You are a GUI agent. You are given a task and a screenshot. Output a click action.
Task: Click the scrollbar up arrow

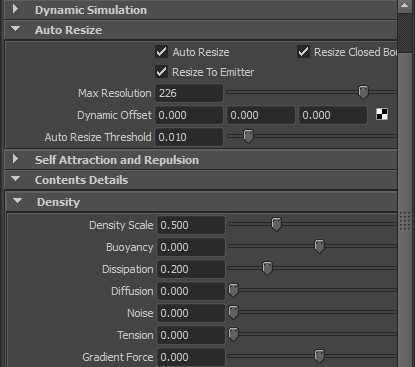click(x=405, y=6)
